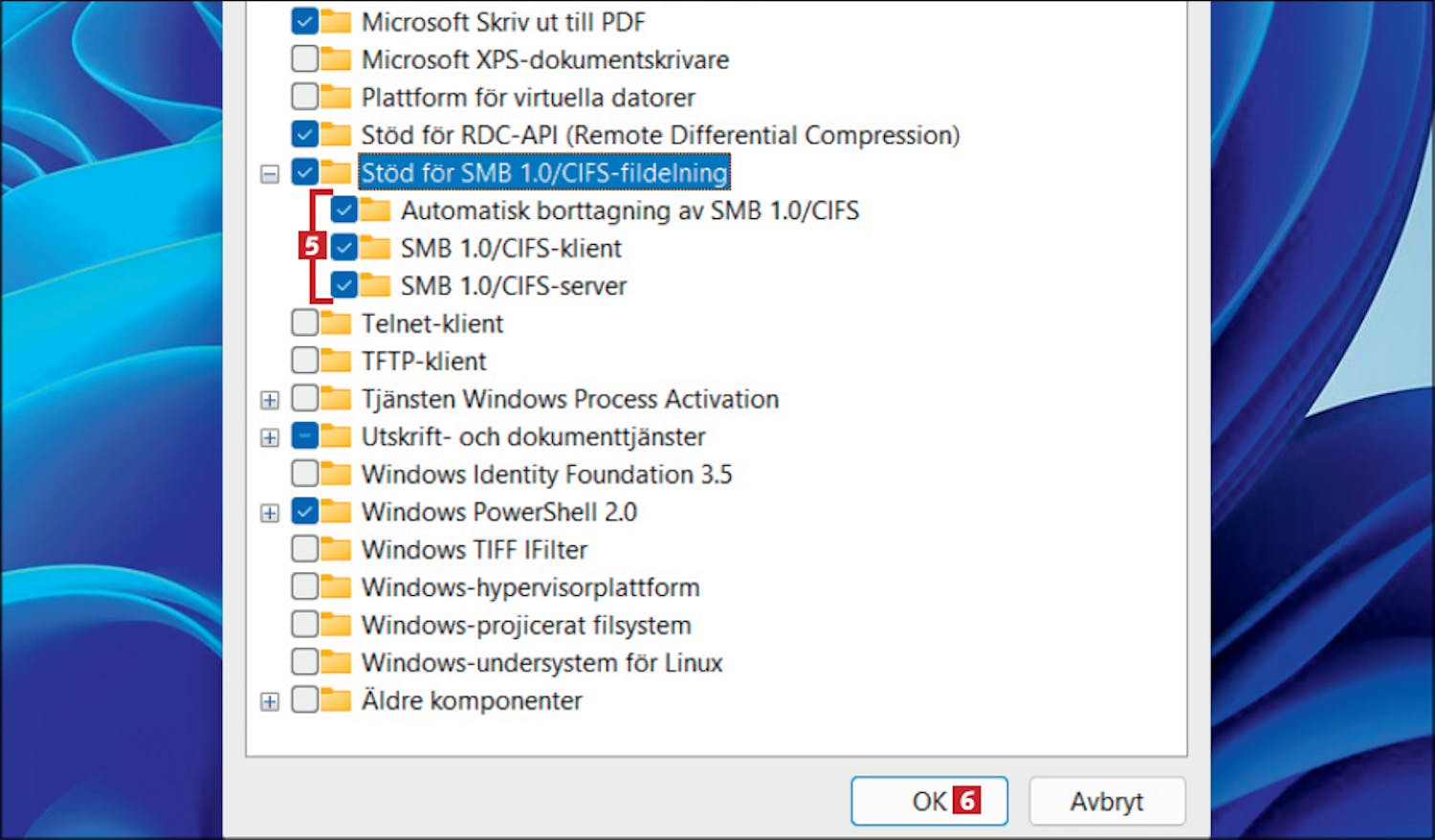Confirm changes with the OK button

point(929,801)
